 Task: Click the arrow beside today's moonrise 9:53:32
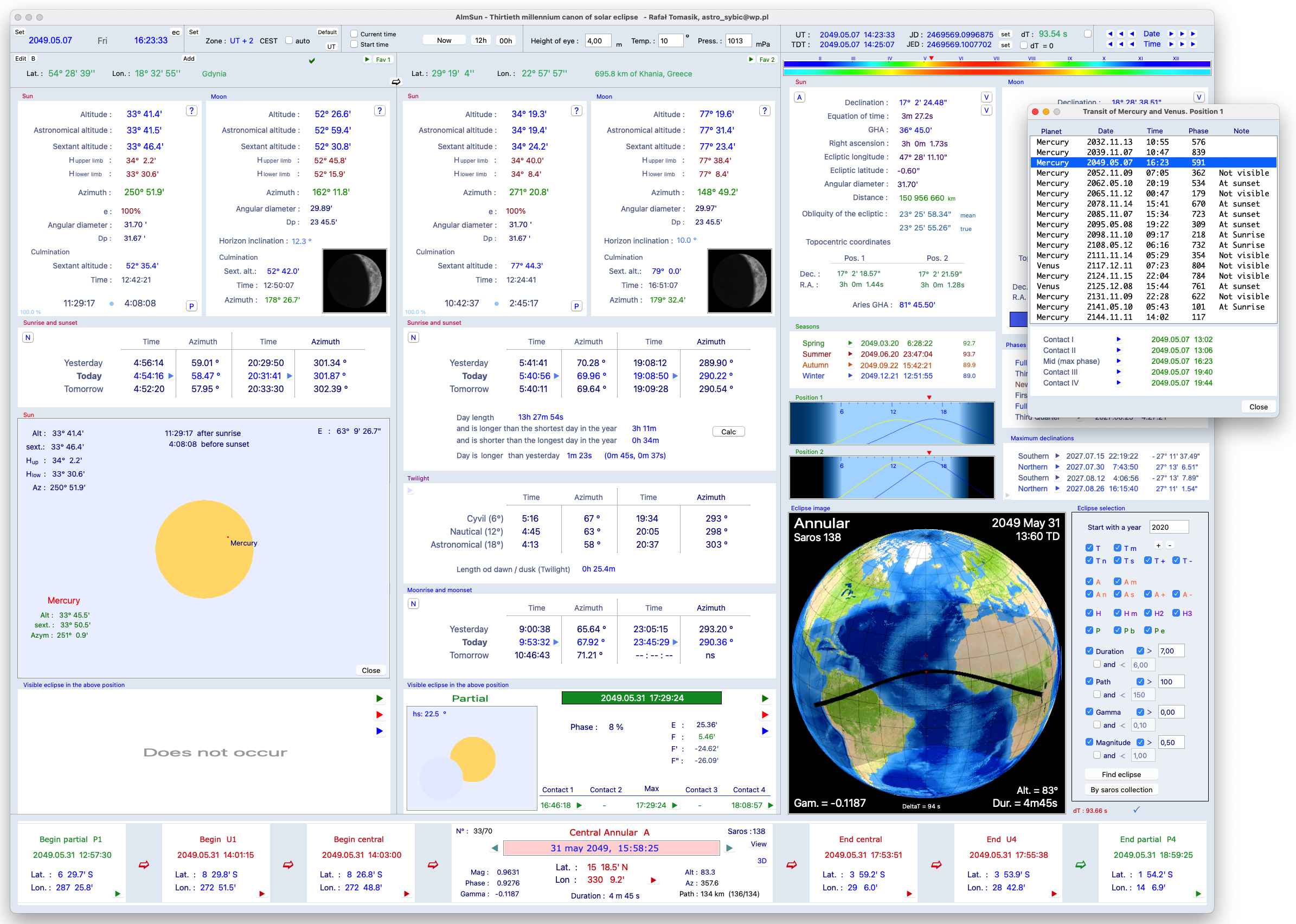pyautogui.click(x=556, y=642)
